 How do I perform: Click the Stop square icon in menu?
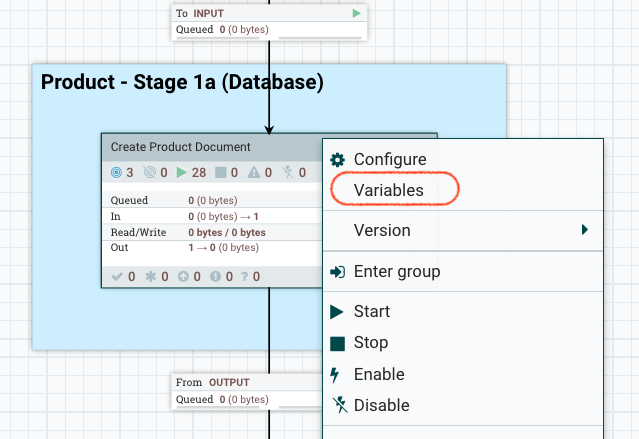click(x=338, y=343)
